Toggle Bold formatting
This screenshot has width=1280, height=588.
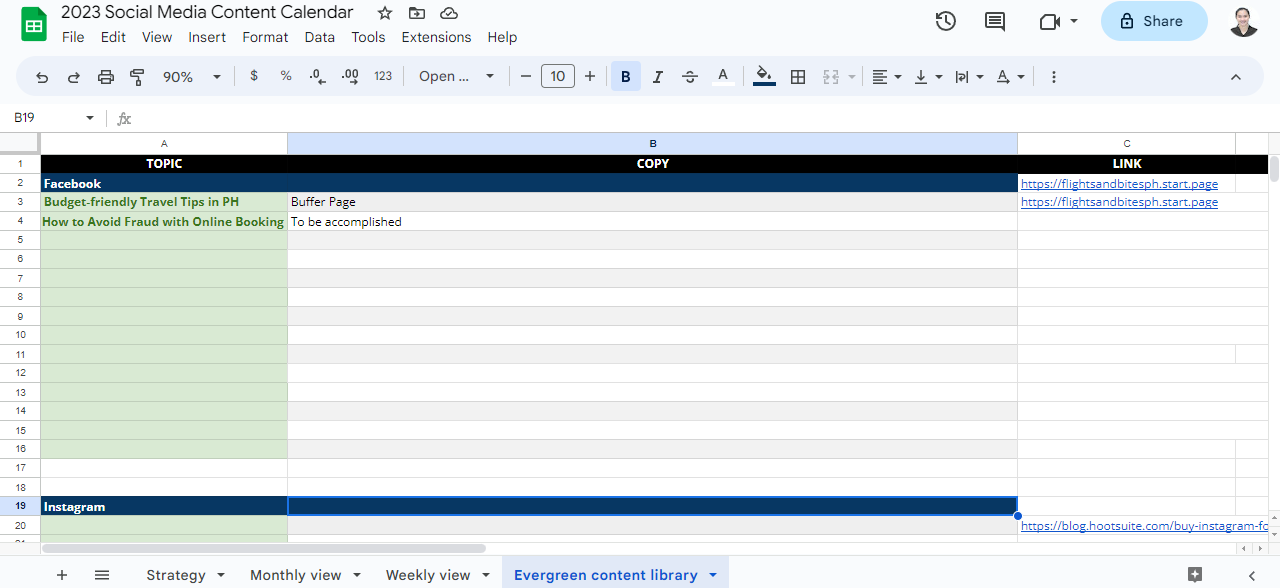click(626, 76)
